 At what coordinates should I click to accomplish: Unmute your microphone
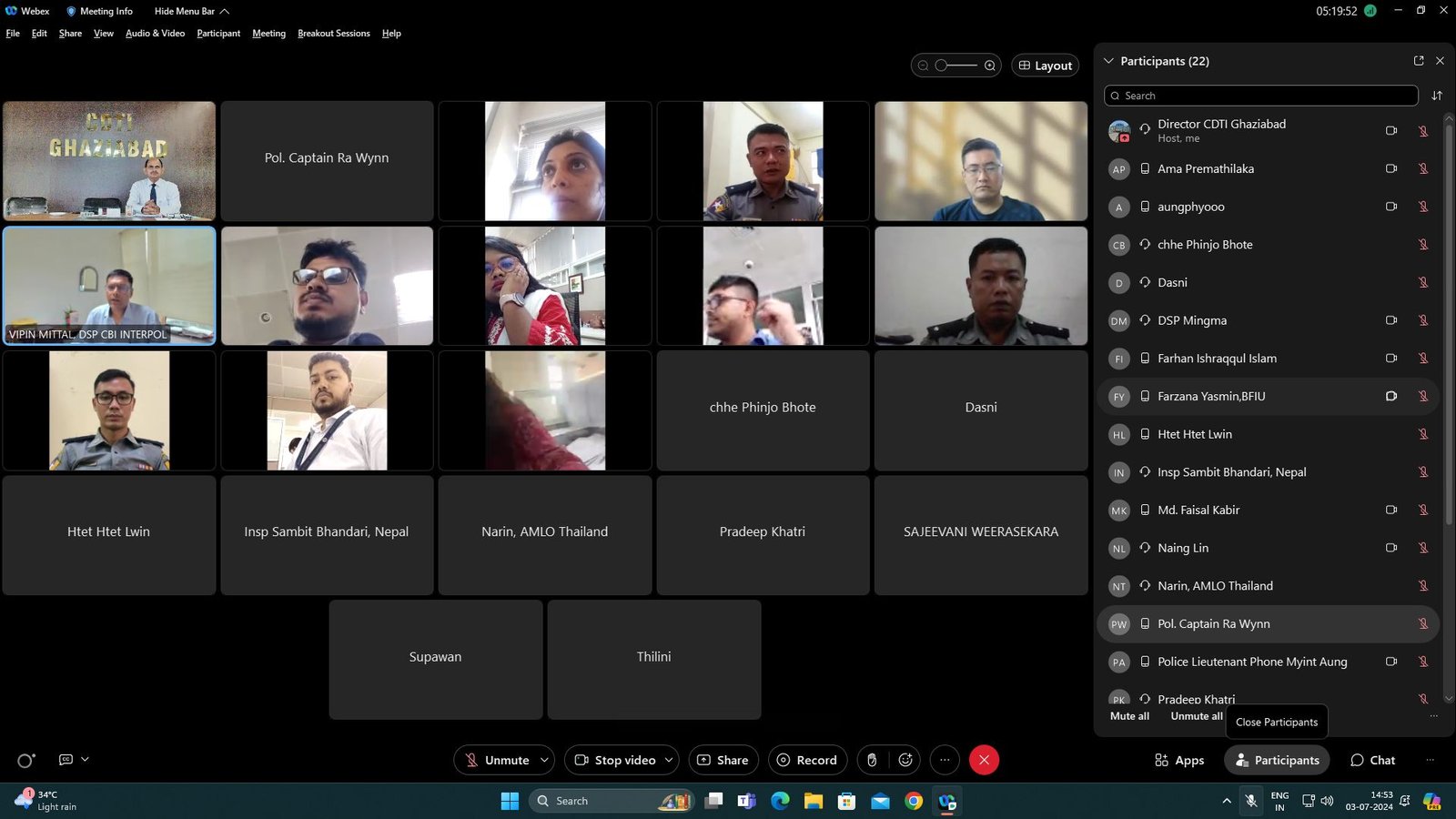coord(497,760)
